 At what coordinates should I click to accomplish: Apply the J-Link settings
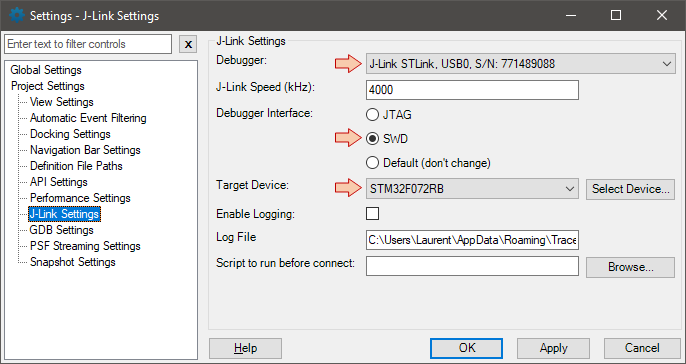click(553, 348)
